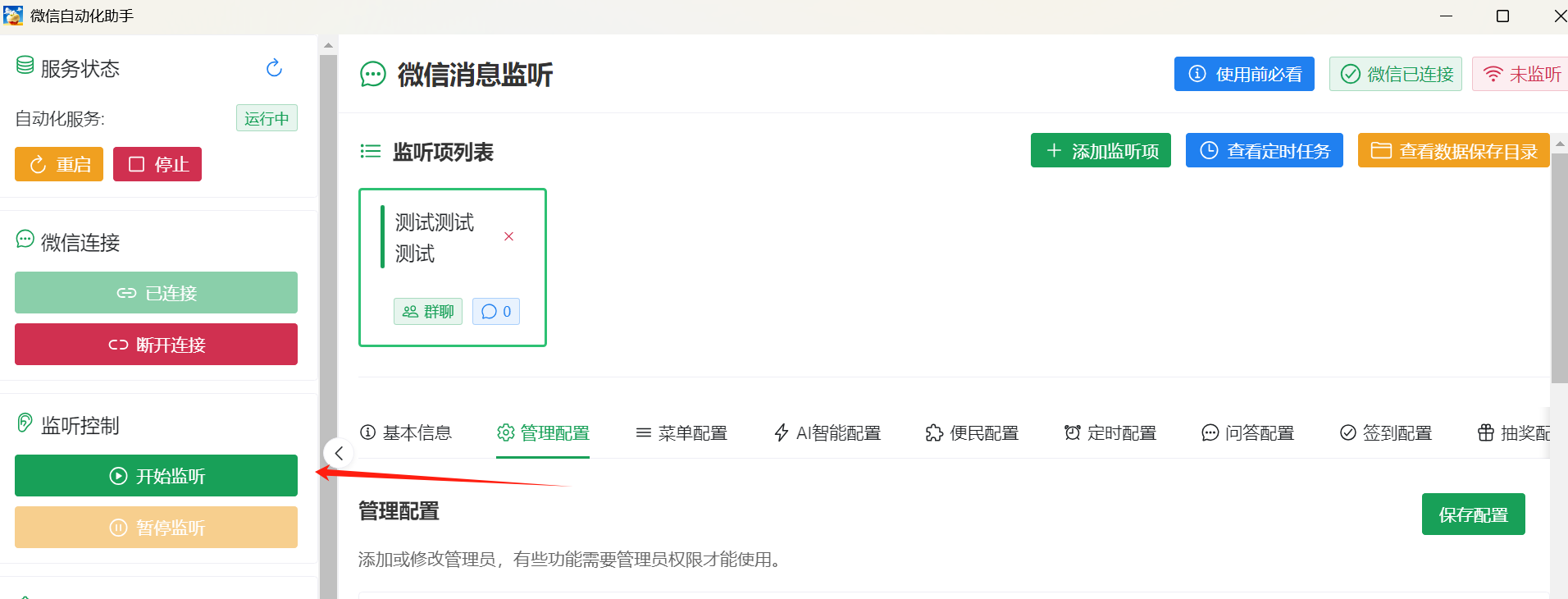Switch to the 抽奖配置 tab
This screenshot has height=599, width=1568.
1513,432
